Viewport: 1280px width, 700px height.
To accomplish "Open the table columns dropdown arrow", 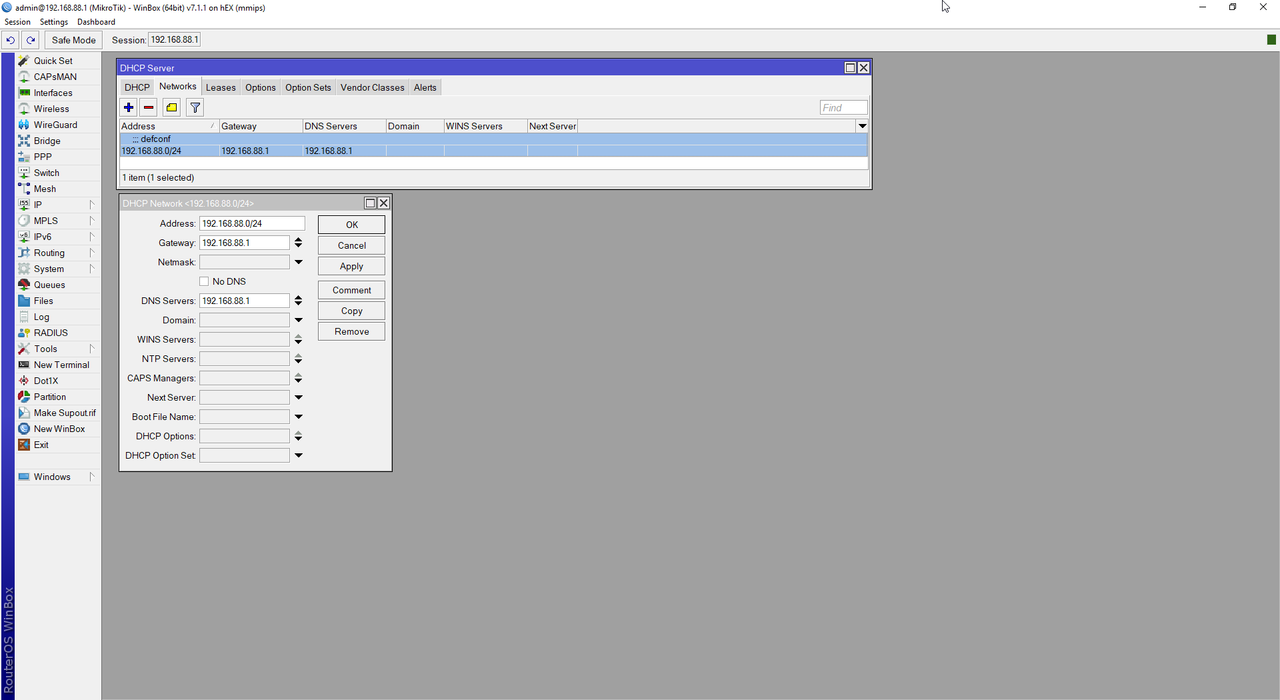I will (862, 126).
